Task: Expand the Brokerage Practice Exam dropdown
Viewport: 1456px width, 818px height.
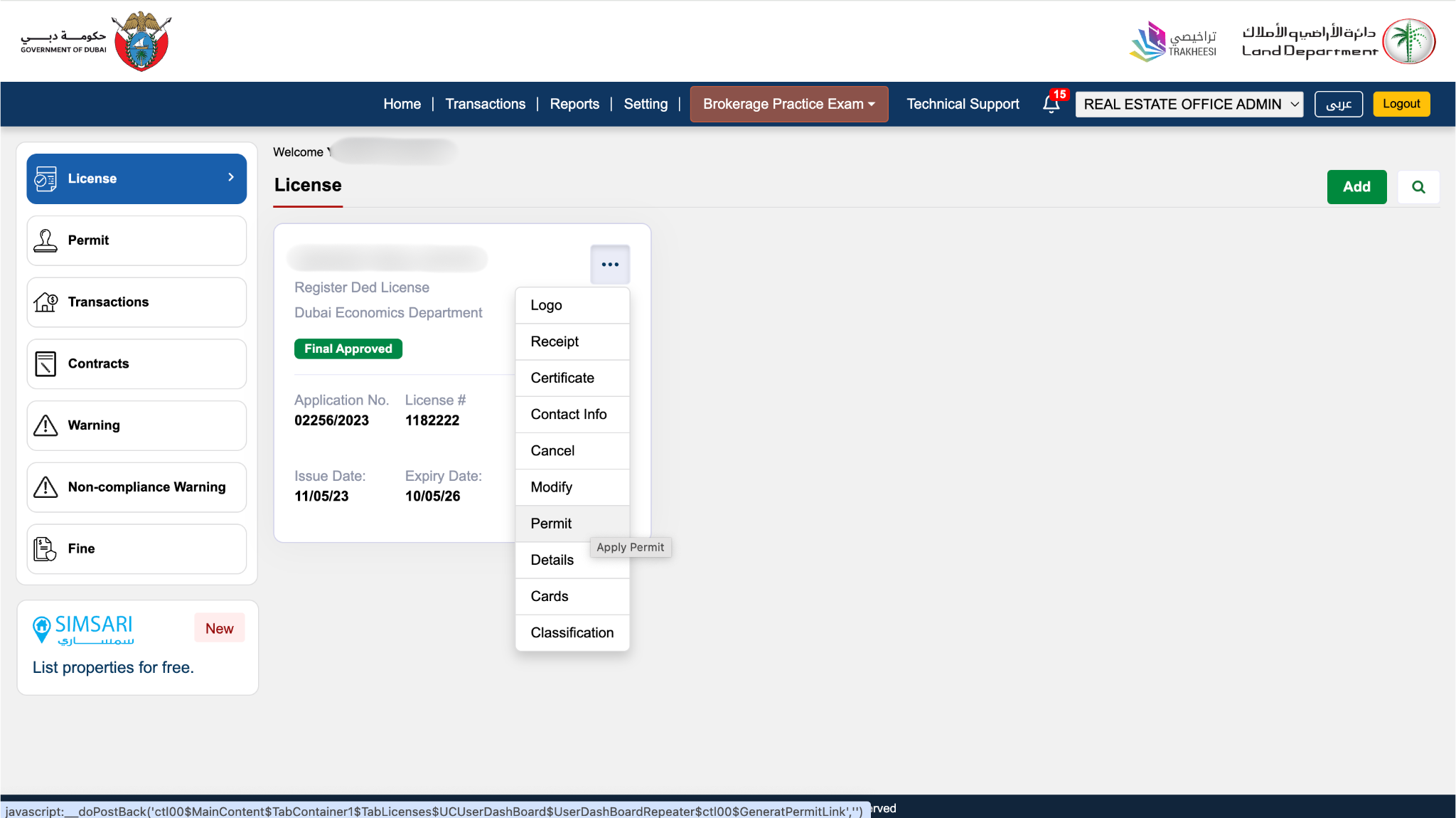Action: (788, 104)
